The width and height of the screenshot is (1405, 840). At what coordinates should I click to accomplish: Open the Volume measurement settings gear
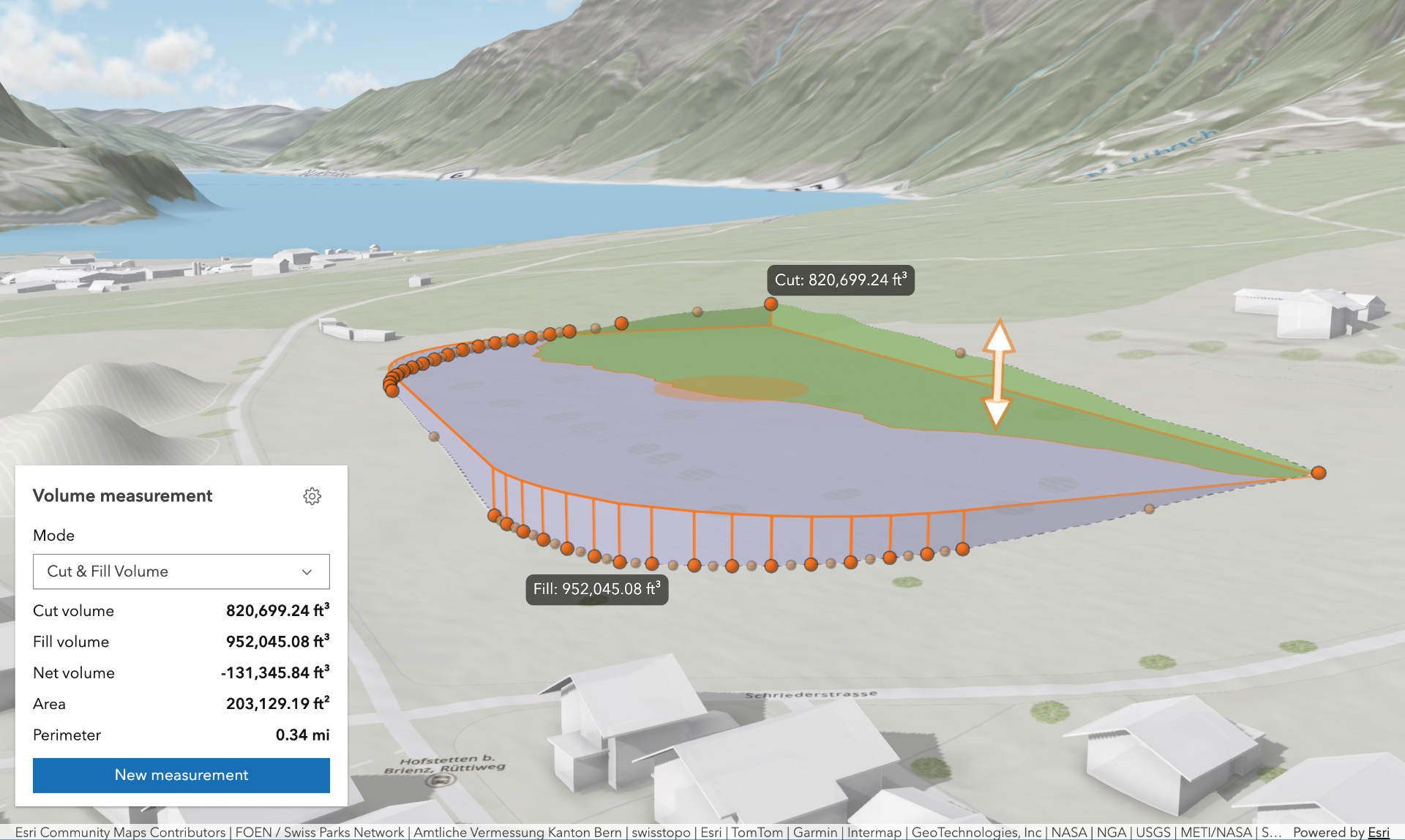312,496
